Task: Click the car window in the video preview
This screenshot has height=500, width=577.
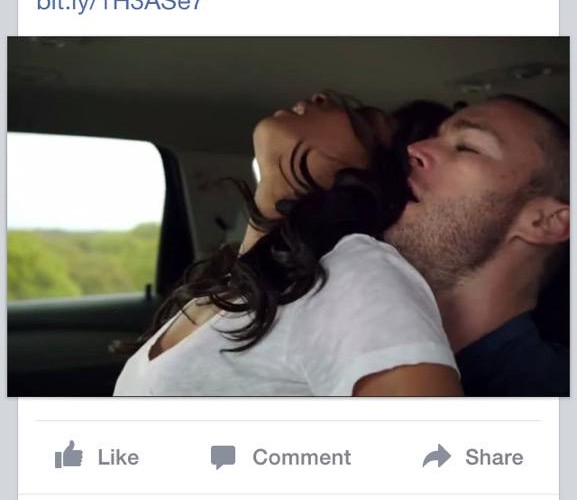Action: click(x=85, y=215)
